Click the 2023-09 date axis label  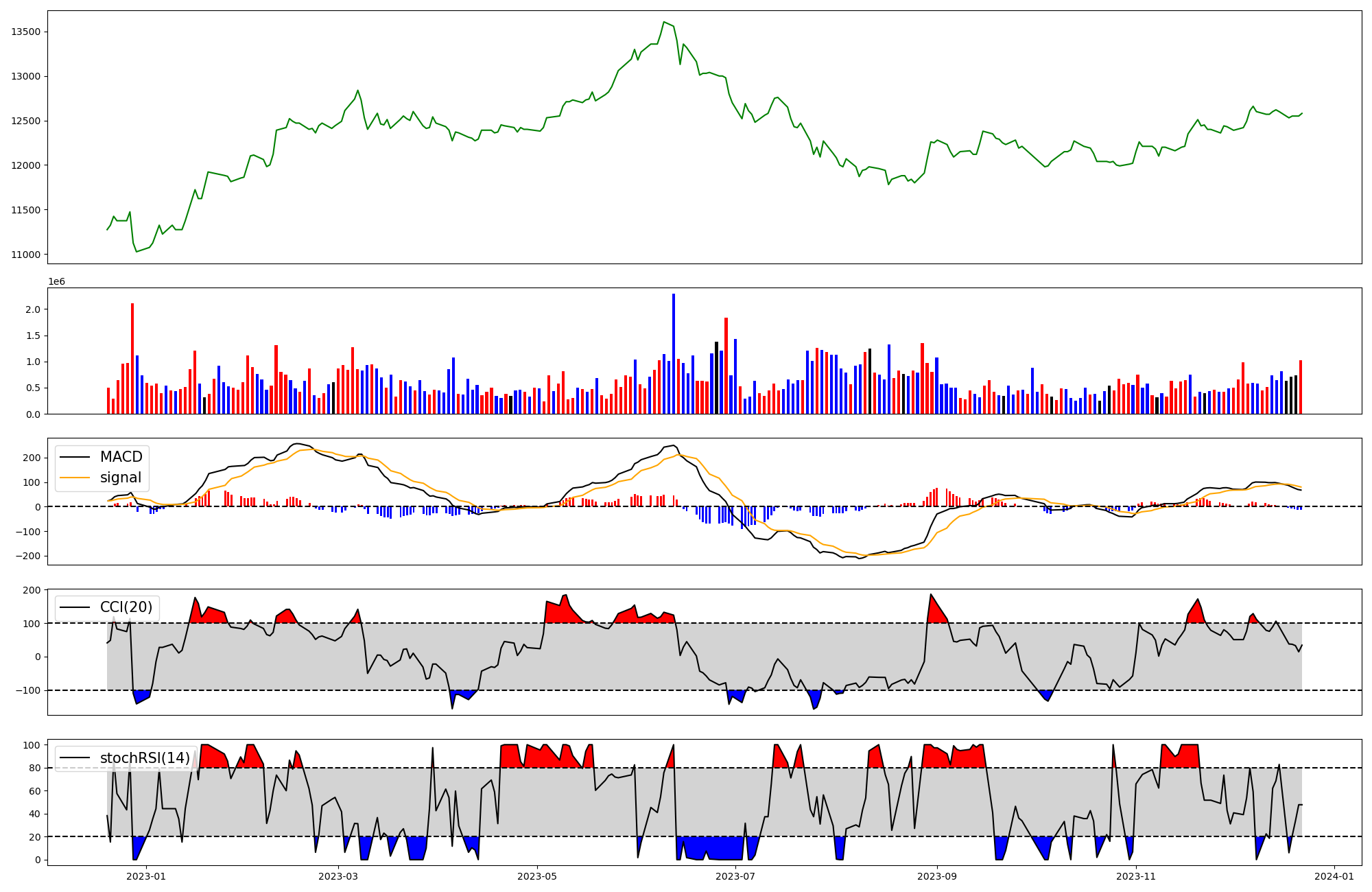point(937,876)
